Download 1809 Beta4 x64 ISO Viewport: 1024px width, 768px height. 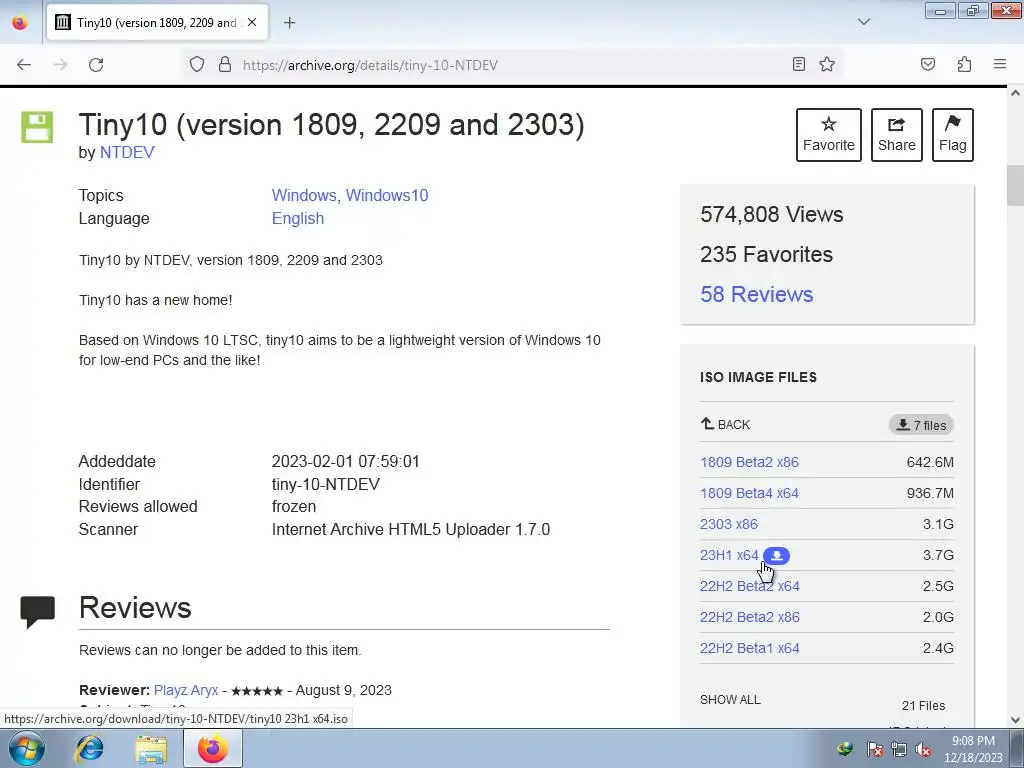point(749,493)
